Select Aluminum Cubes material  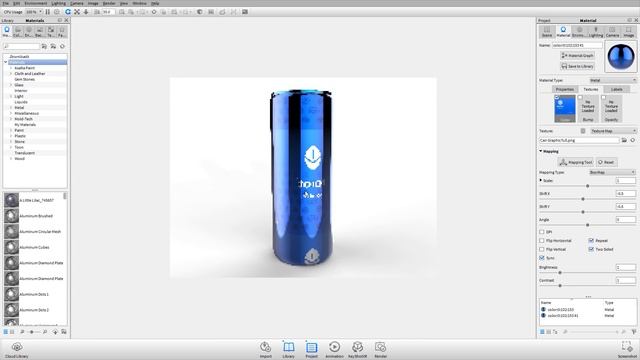point(34,247)
